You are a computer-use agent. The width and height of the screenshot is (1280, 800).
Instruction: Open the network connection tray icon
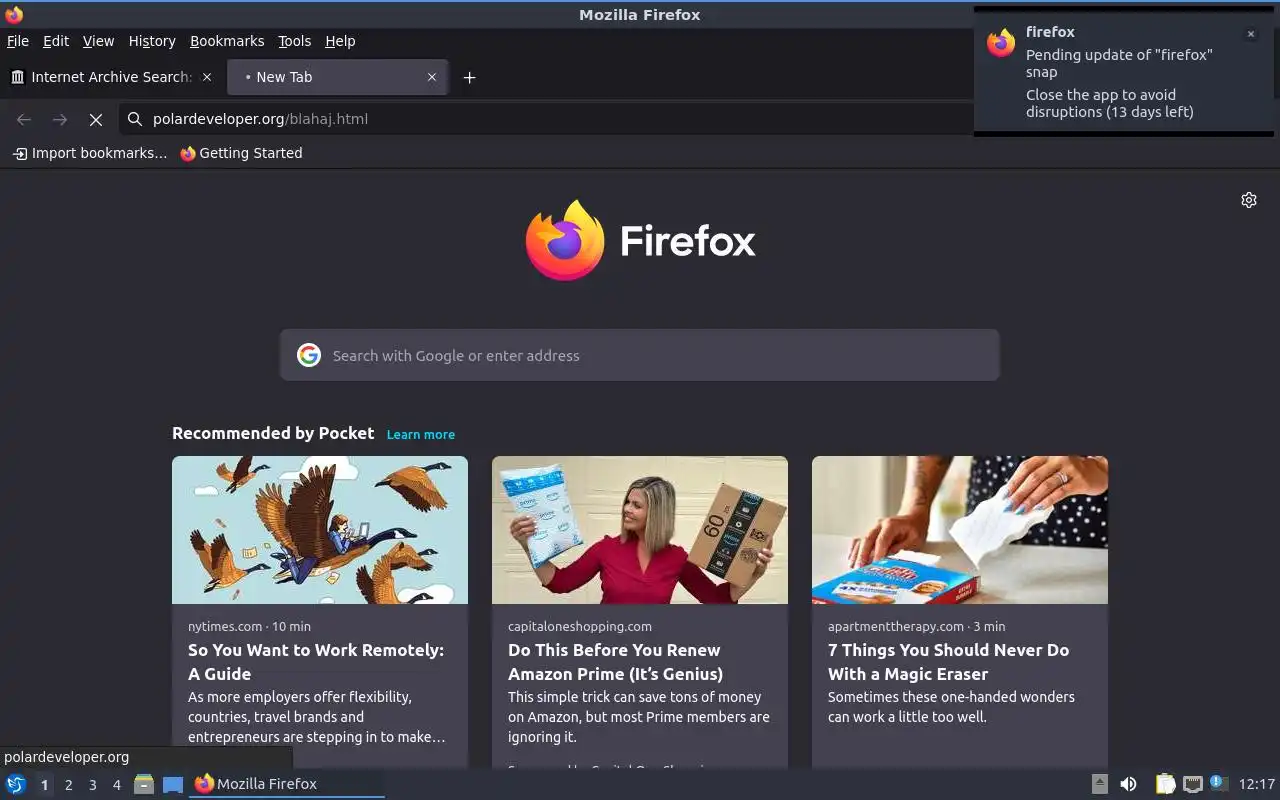1192,784
